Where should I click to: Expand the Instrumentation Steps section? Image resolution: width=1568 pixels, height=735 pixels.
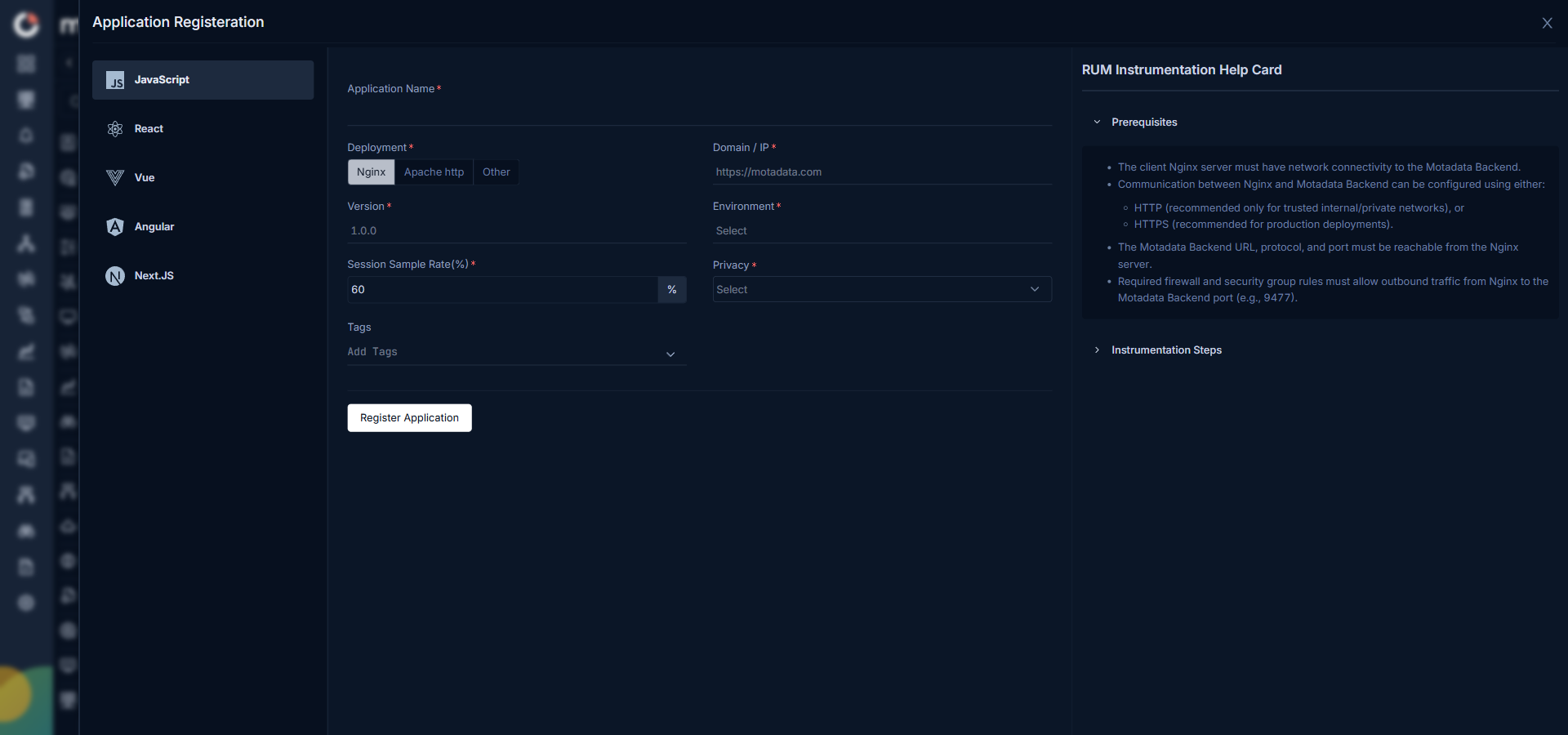point(1097,350)
